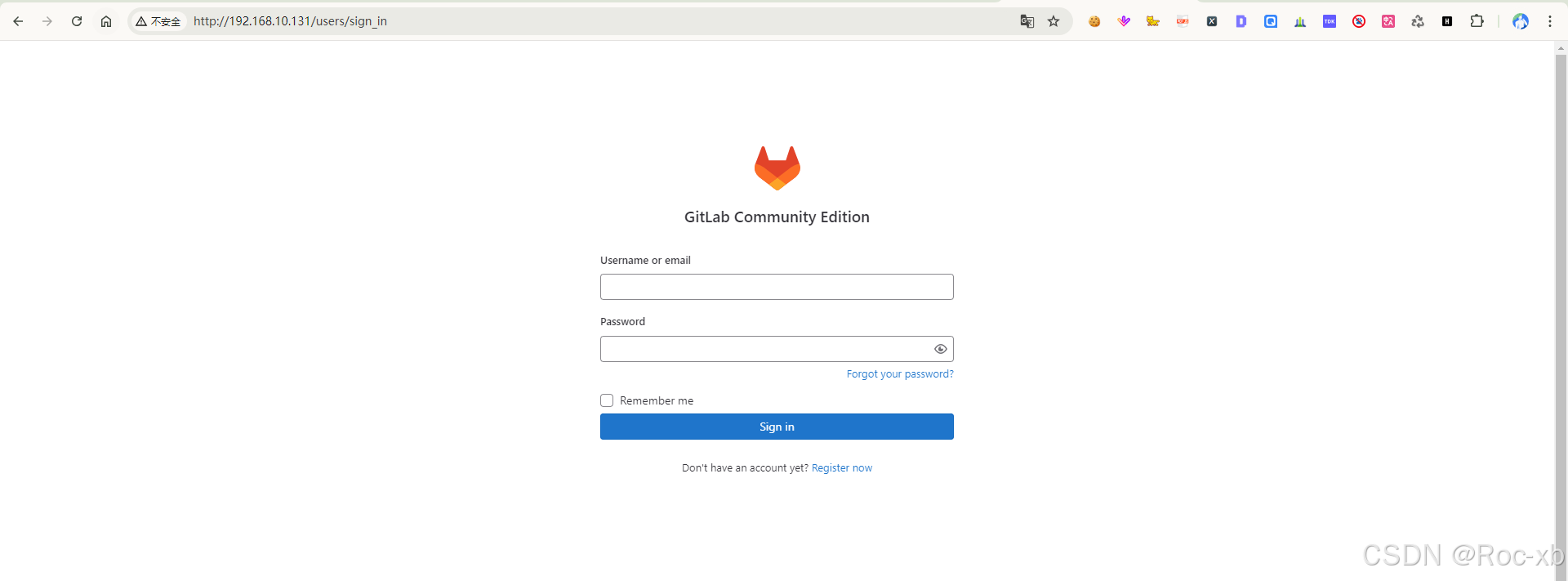The image size is (1568, 581).
Task: Open the Extensions puzzle-piece menu
Action: click(1477, 21)
